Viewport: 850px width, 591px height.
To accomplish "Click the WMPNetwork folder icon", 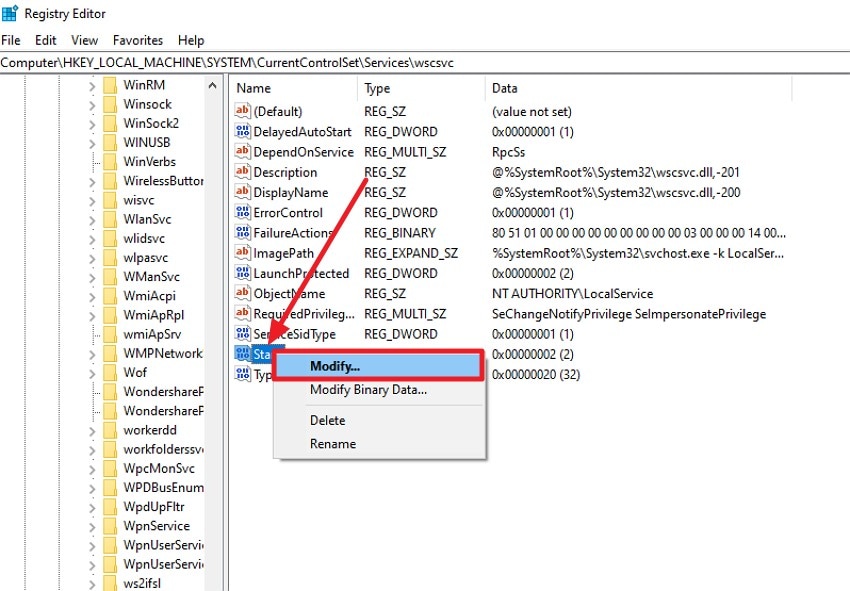I will [x=110, y=354].
